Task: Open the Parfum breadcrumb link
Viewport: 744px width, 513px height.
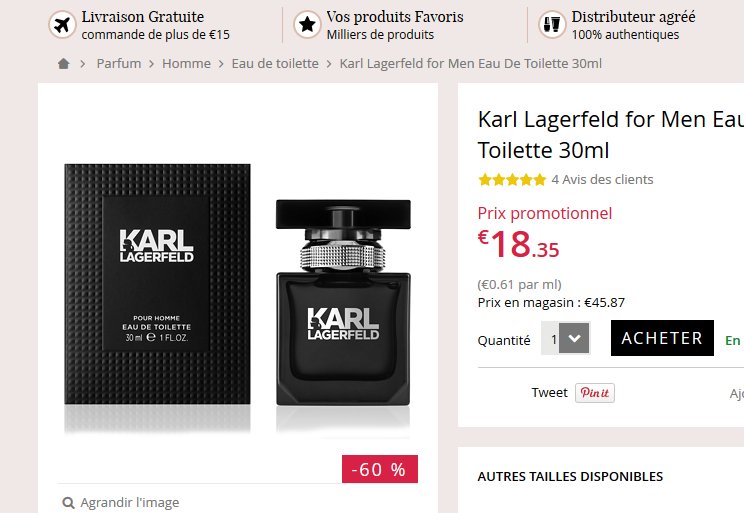Action: coord(119,64)
